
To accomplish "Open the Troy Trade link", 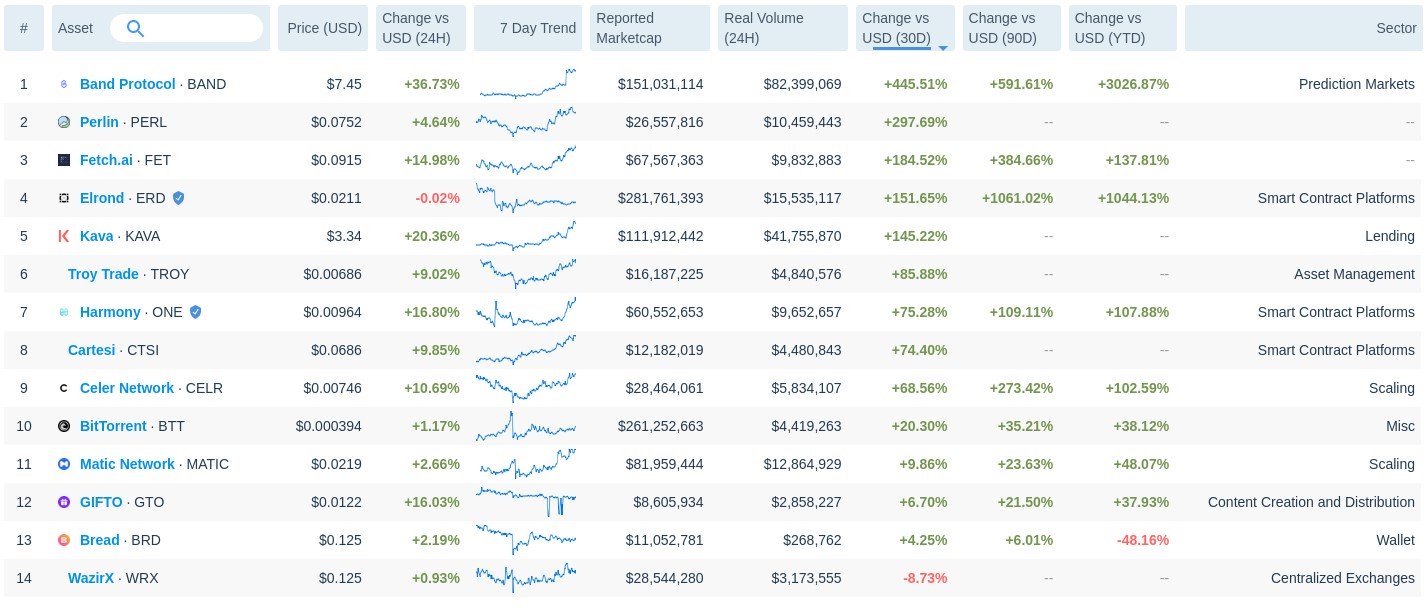I will click(103, 274).
